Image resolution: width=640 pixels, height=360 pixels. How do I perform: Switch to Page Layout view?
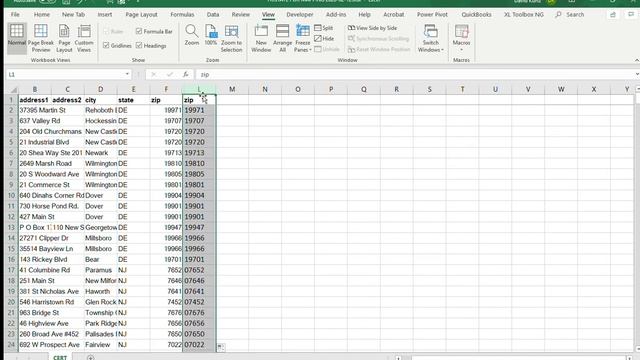64,38
